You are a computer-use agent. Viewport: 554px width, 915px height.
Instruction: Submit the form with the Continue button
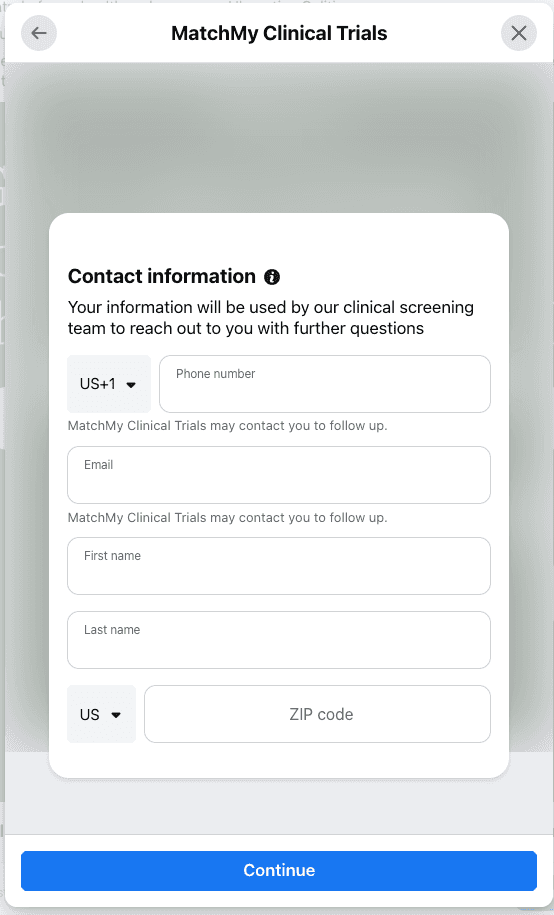point(279,871)
